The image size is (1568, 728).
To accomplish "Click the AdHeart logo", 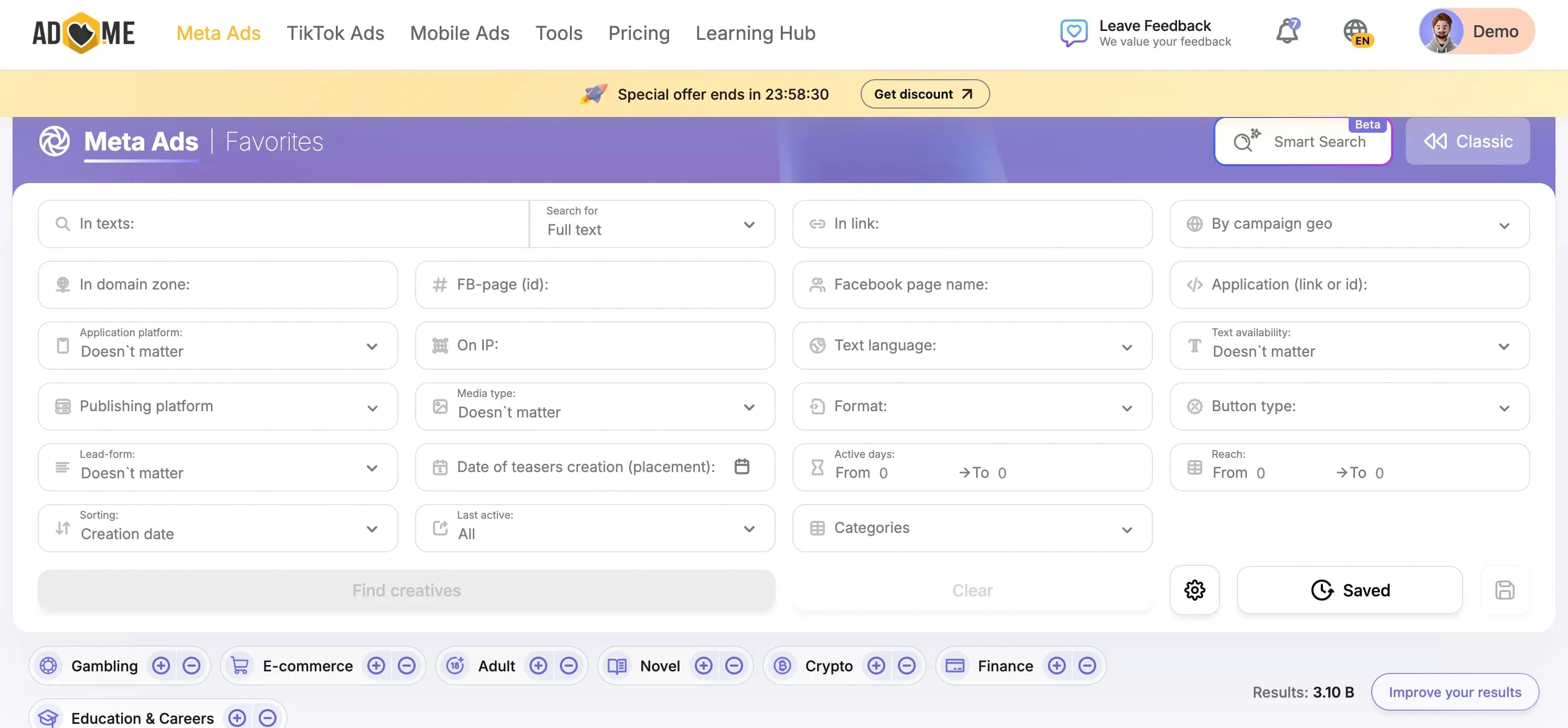I will coord(83,33).
